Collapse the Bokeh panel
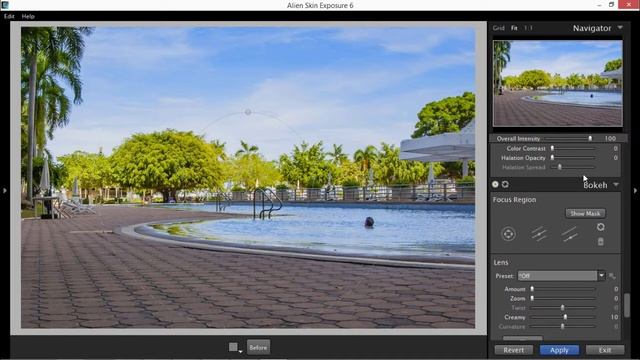 tap(616, 185)
